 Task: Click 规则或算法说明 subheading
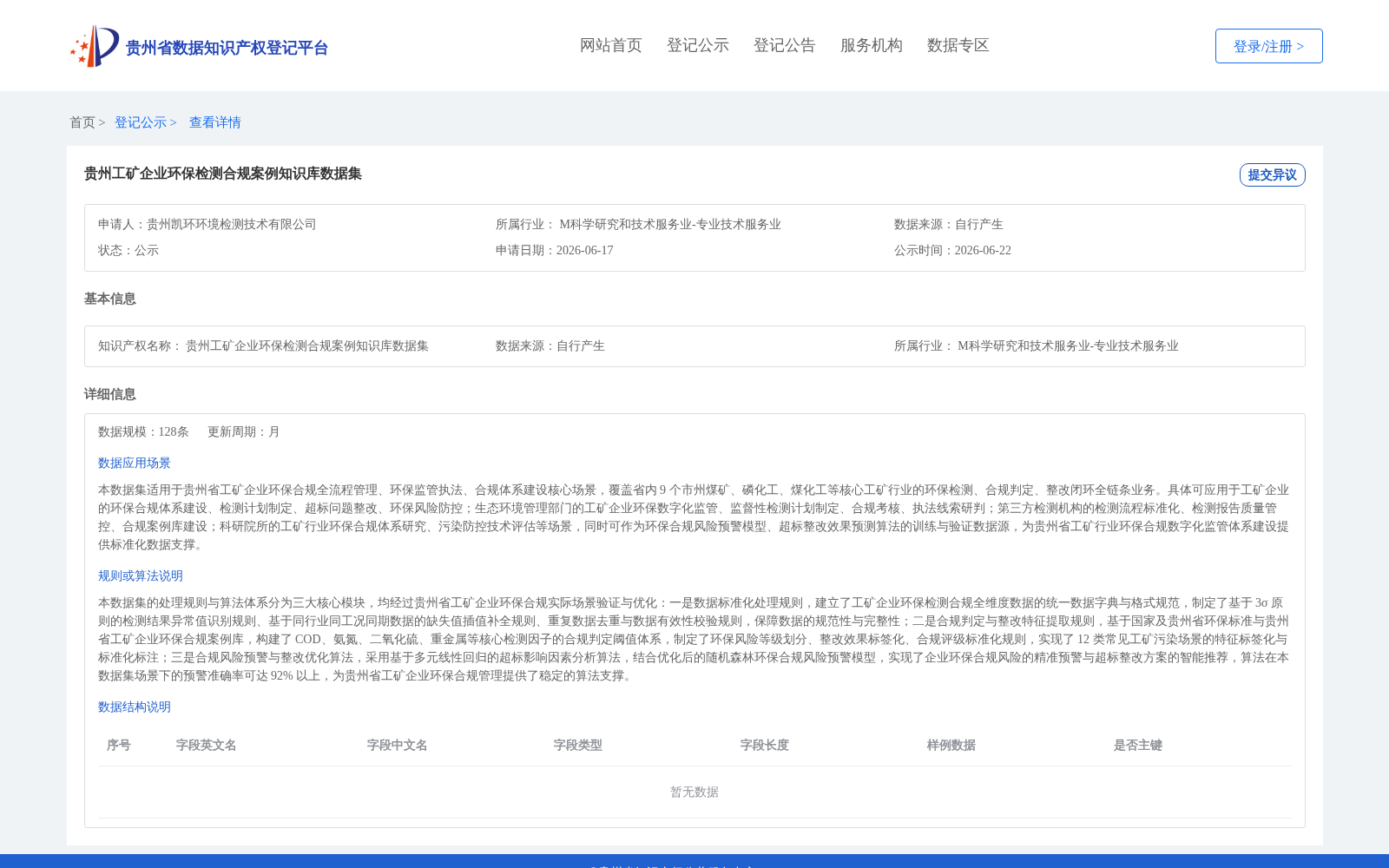pyautogui.click(x=141, y=575)
